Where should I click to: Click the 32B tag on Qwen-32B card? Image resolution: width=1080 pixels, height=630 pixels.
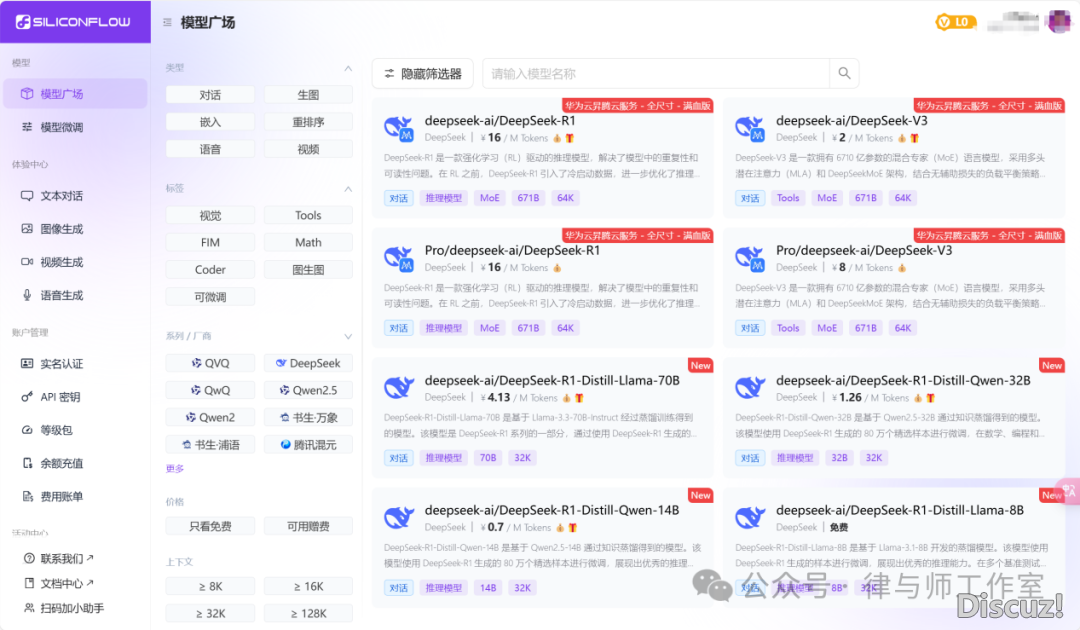[x=839, y=458]
